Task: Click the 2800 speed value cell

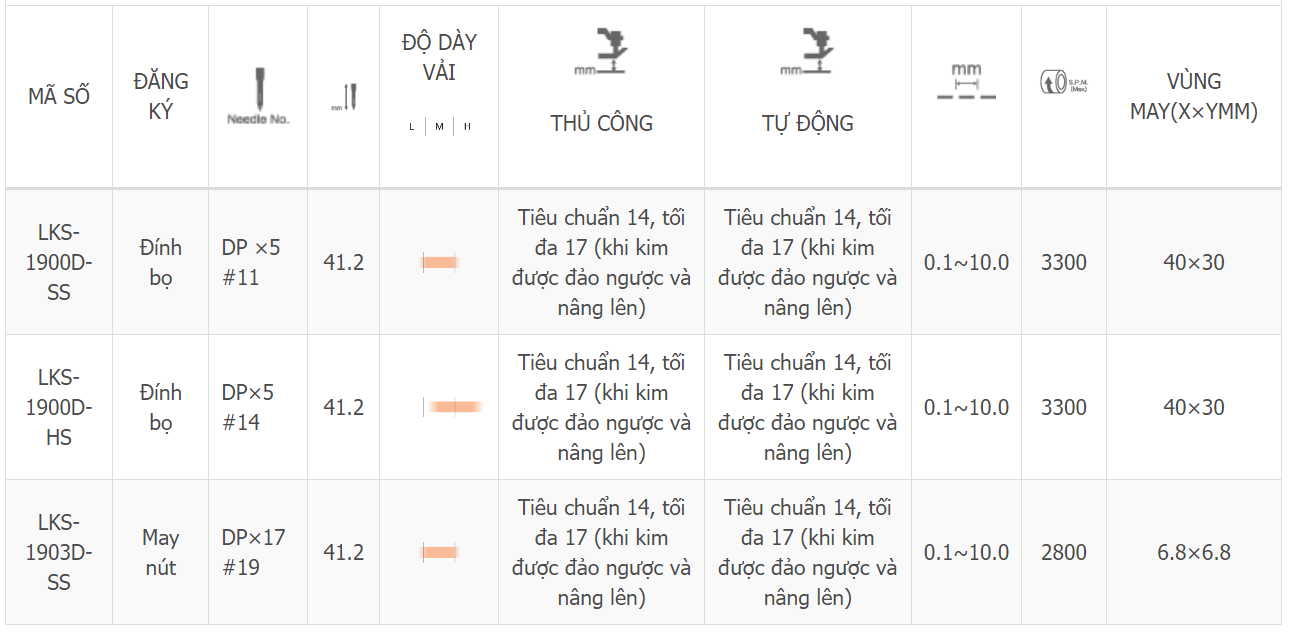Action: [x=1064, y=552]
